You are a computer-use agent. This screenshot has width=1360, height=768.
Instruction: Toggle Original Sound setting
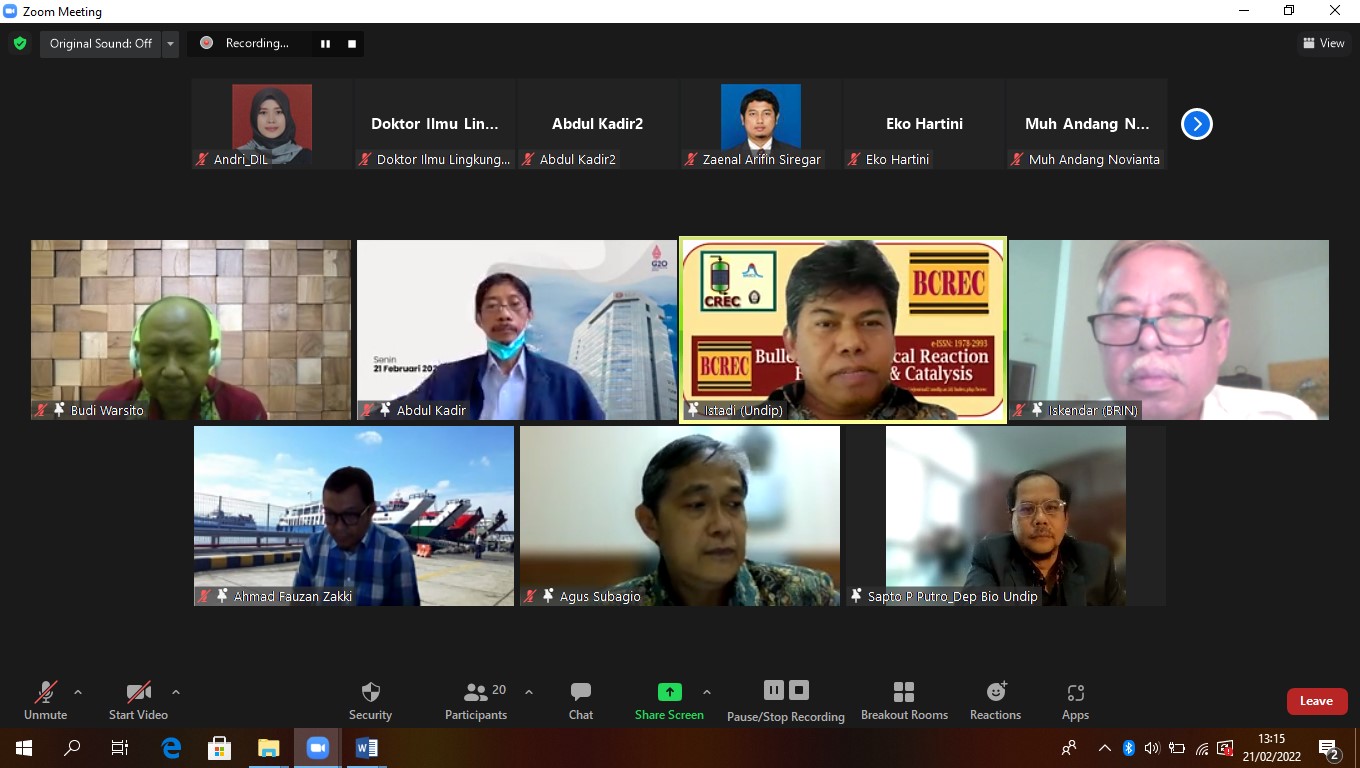coord(101,43)
